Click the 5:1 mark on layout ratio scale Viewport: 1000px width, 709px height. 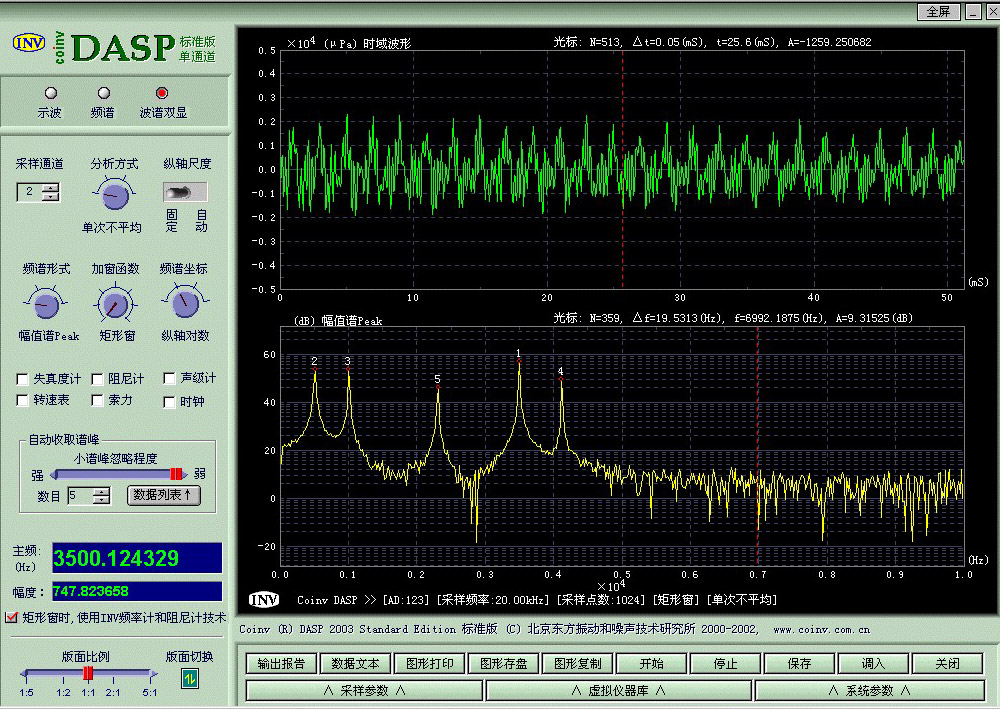pyautogui.click(x=150, y=692)
